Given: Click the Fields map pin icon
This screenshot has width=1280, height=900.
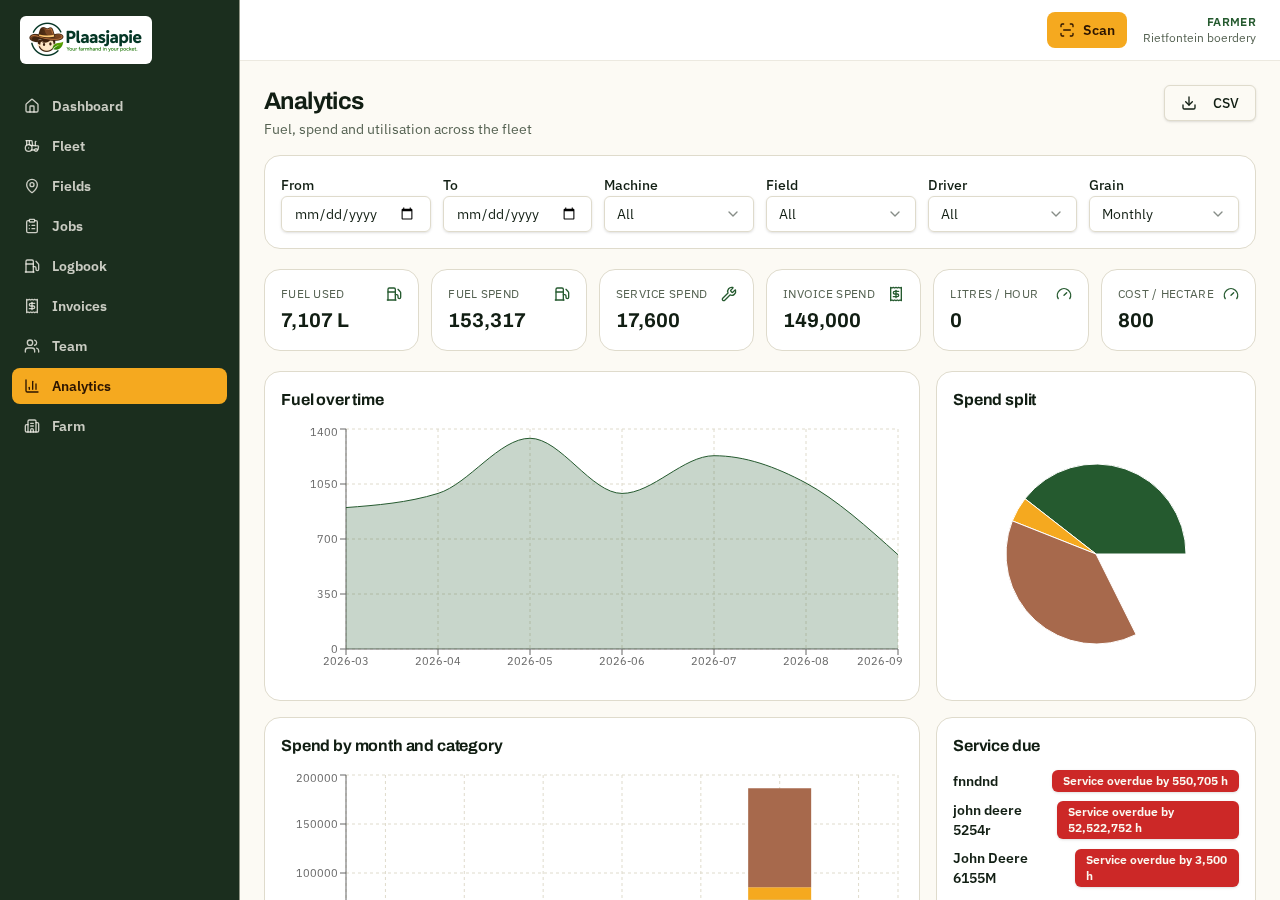Looking at the screenshot, I should (32, 186).
